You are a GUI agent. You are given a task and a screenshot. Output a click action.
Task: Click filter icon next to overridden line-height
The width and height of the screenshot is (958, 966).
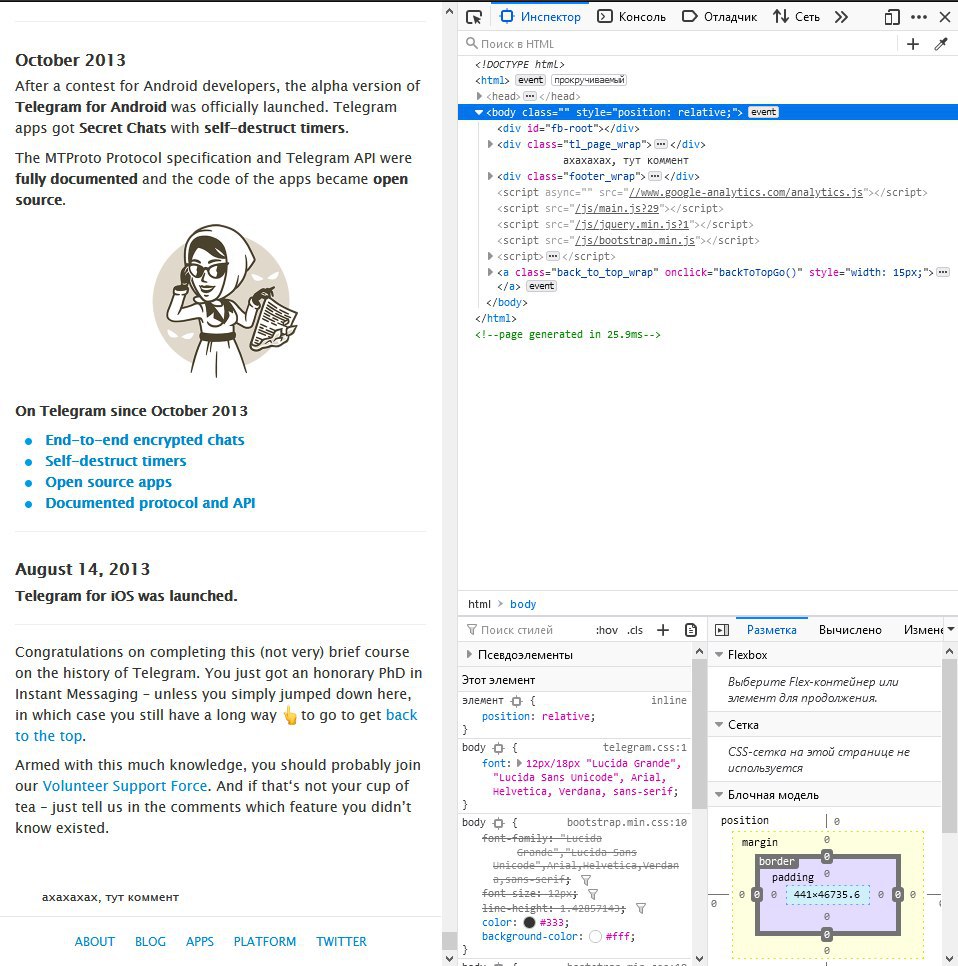[641, 908]
